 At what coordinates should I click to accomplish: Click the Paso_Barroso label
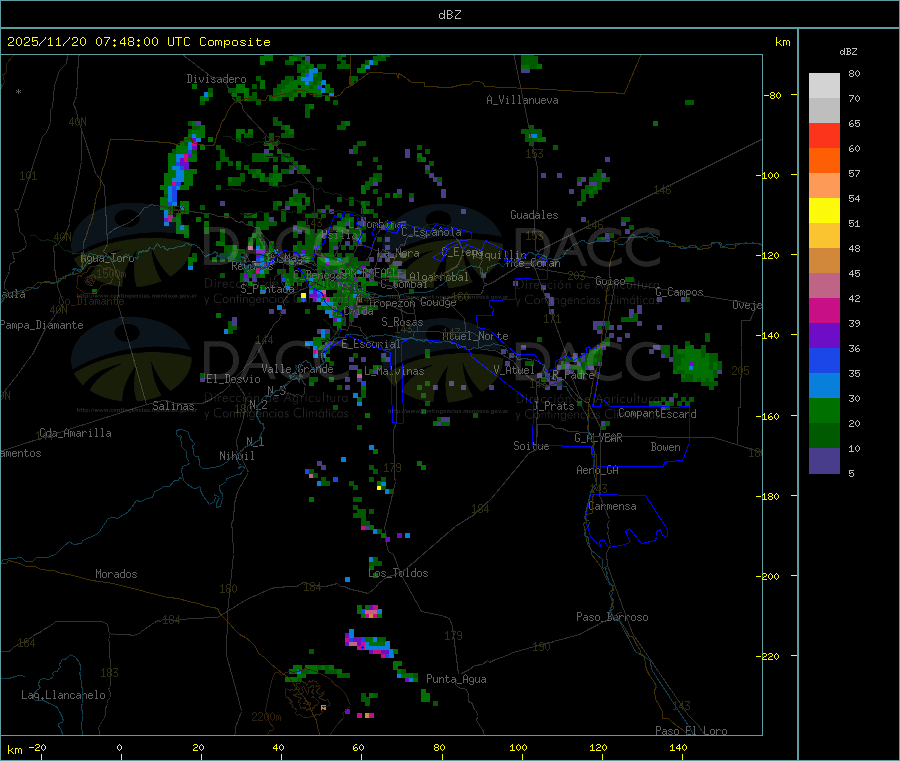[x=612, y=617]
